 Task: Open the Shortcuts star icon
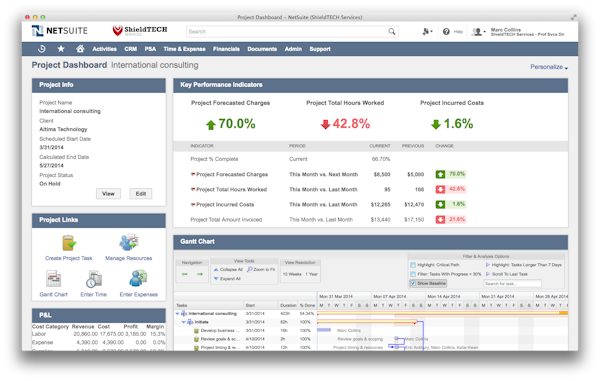(61, 49)
